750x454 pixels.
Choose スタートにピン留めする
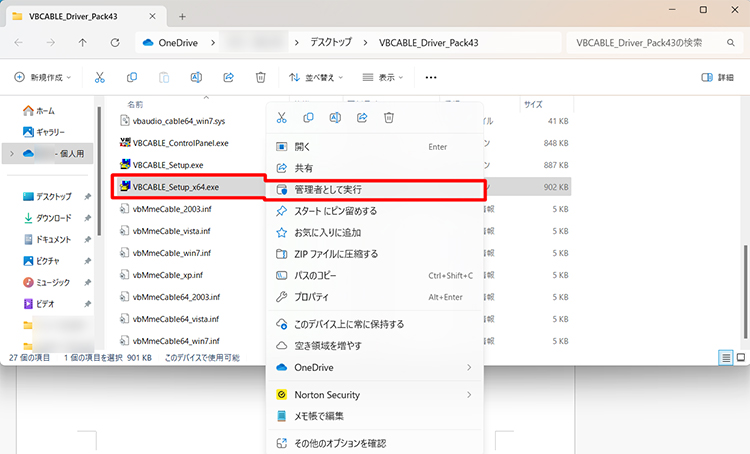pyautogui.click(x=375, y=211)
